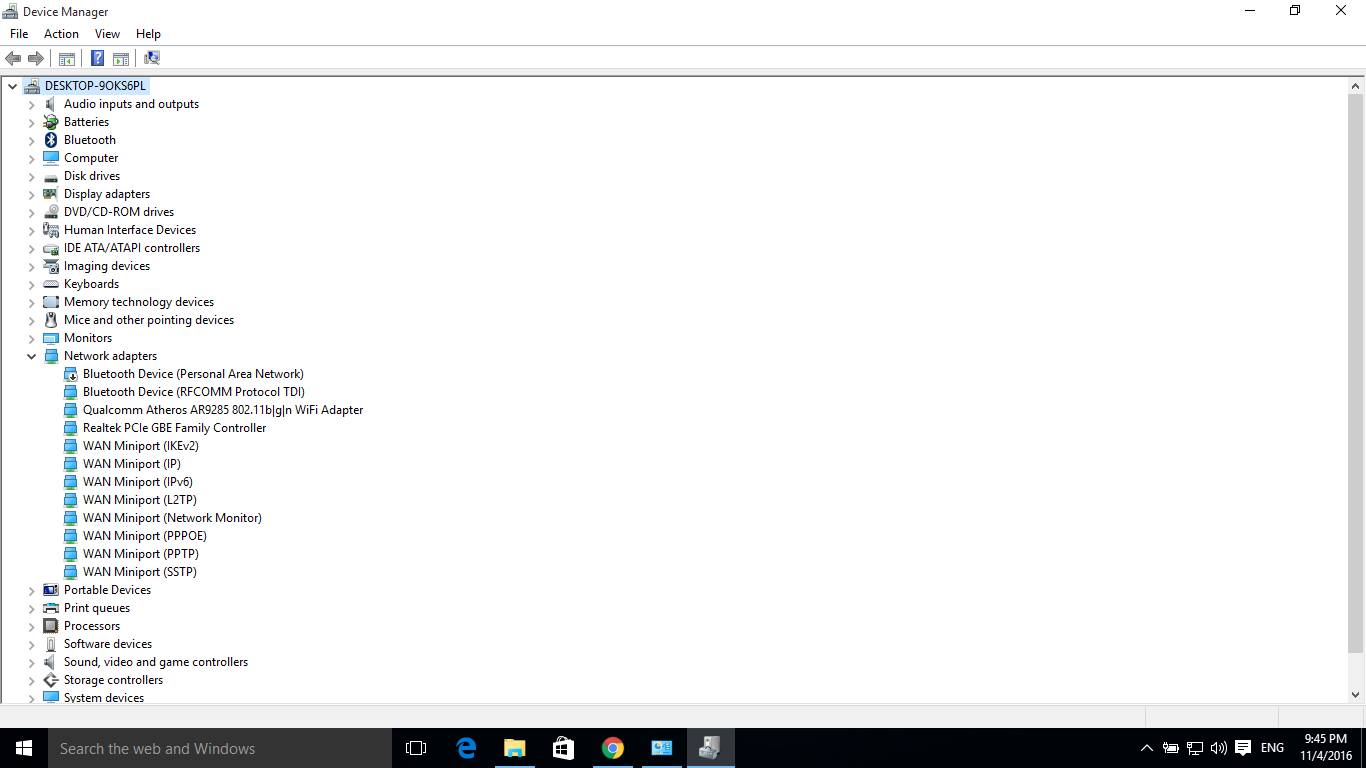Expand the Processors category
Viewport: 1366px width, 768px height.
(31, 626)
